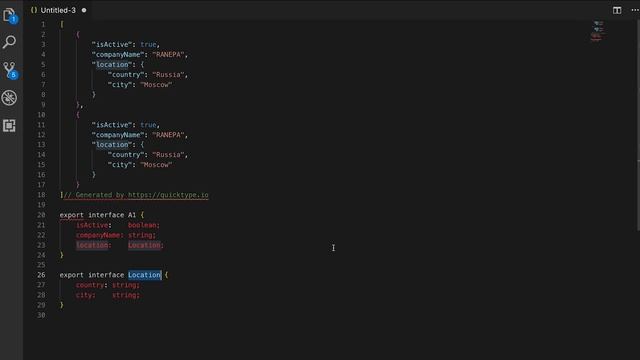Open the Debug view in activity bar

click(9, 98)
